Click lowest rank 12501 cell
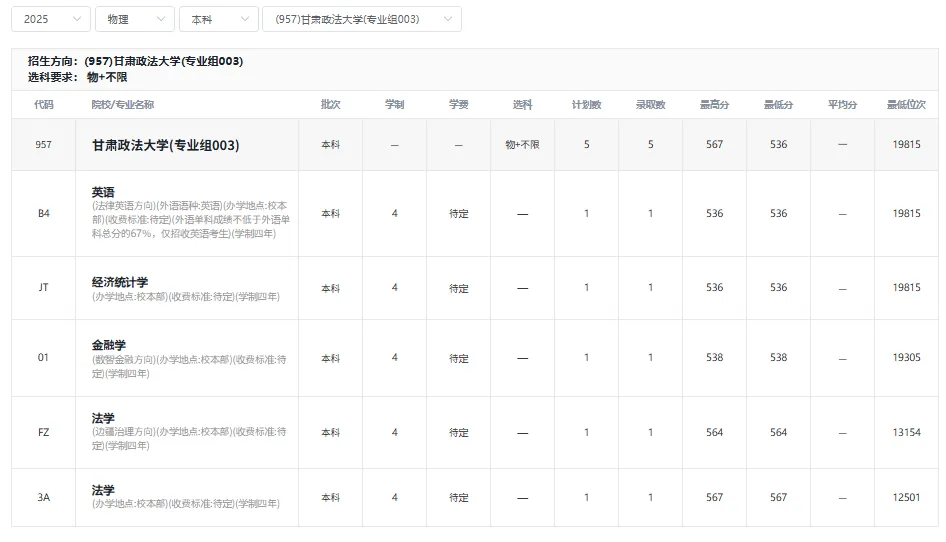Viewport: 946px width, 542px height. (x=906, y=497)
